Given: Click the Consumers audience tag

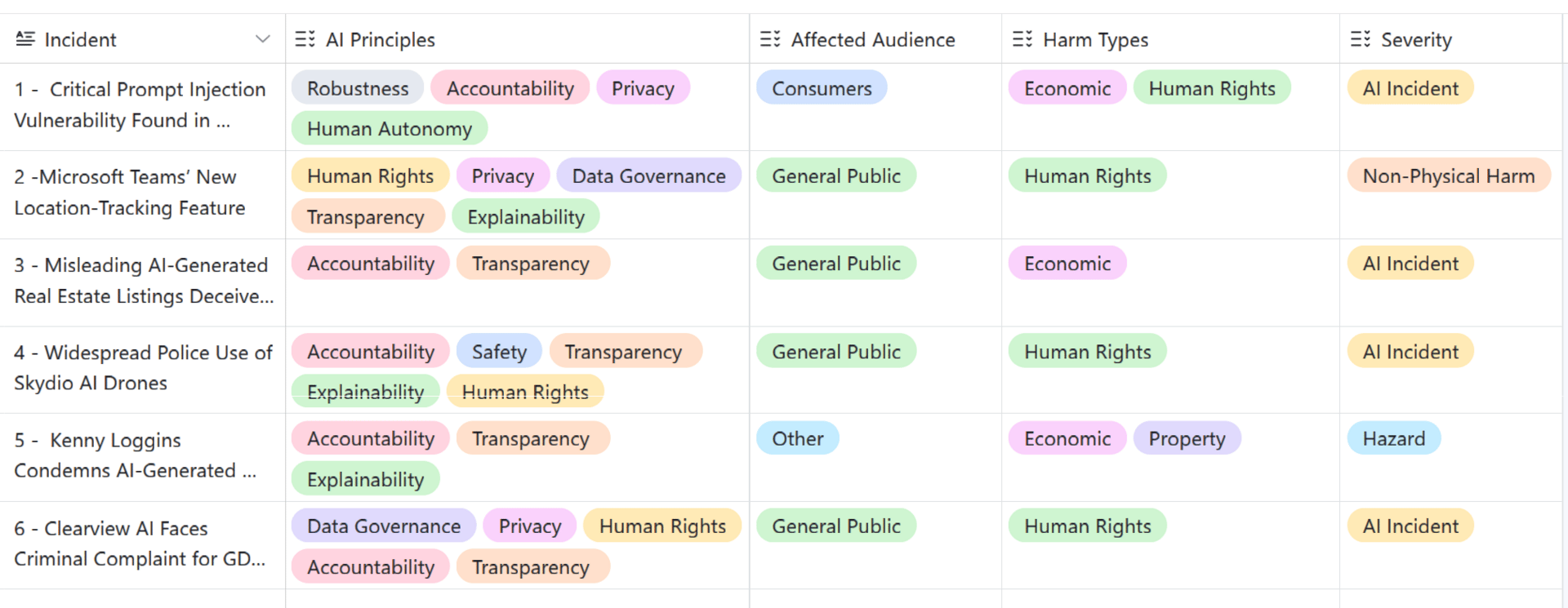Looking at the screenshot, I should tap(822, 88).
